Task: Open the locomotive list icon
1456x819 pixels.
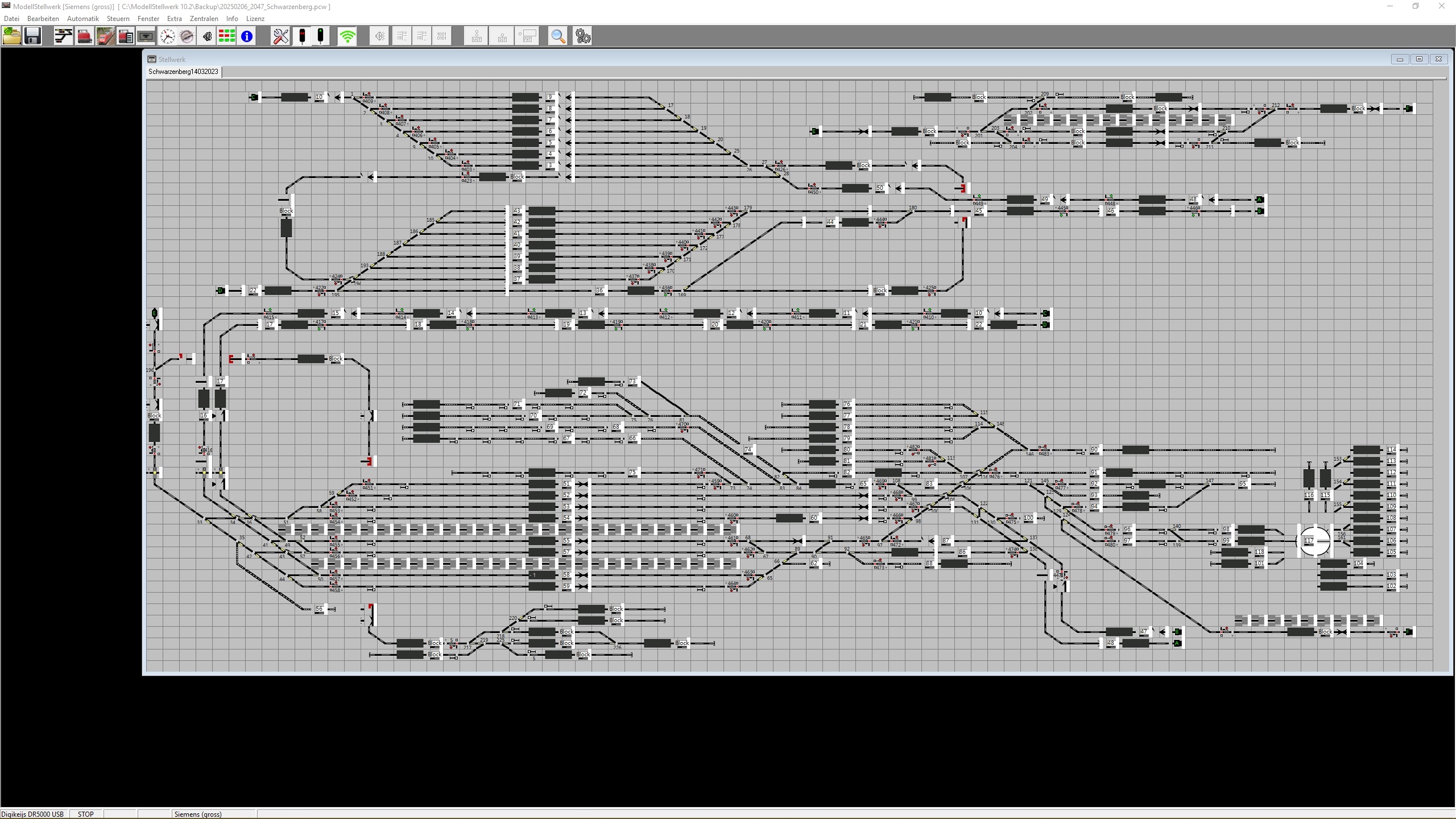Action: pos(126,36)
